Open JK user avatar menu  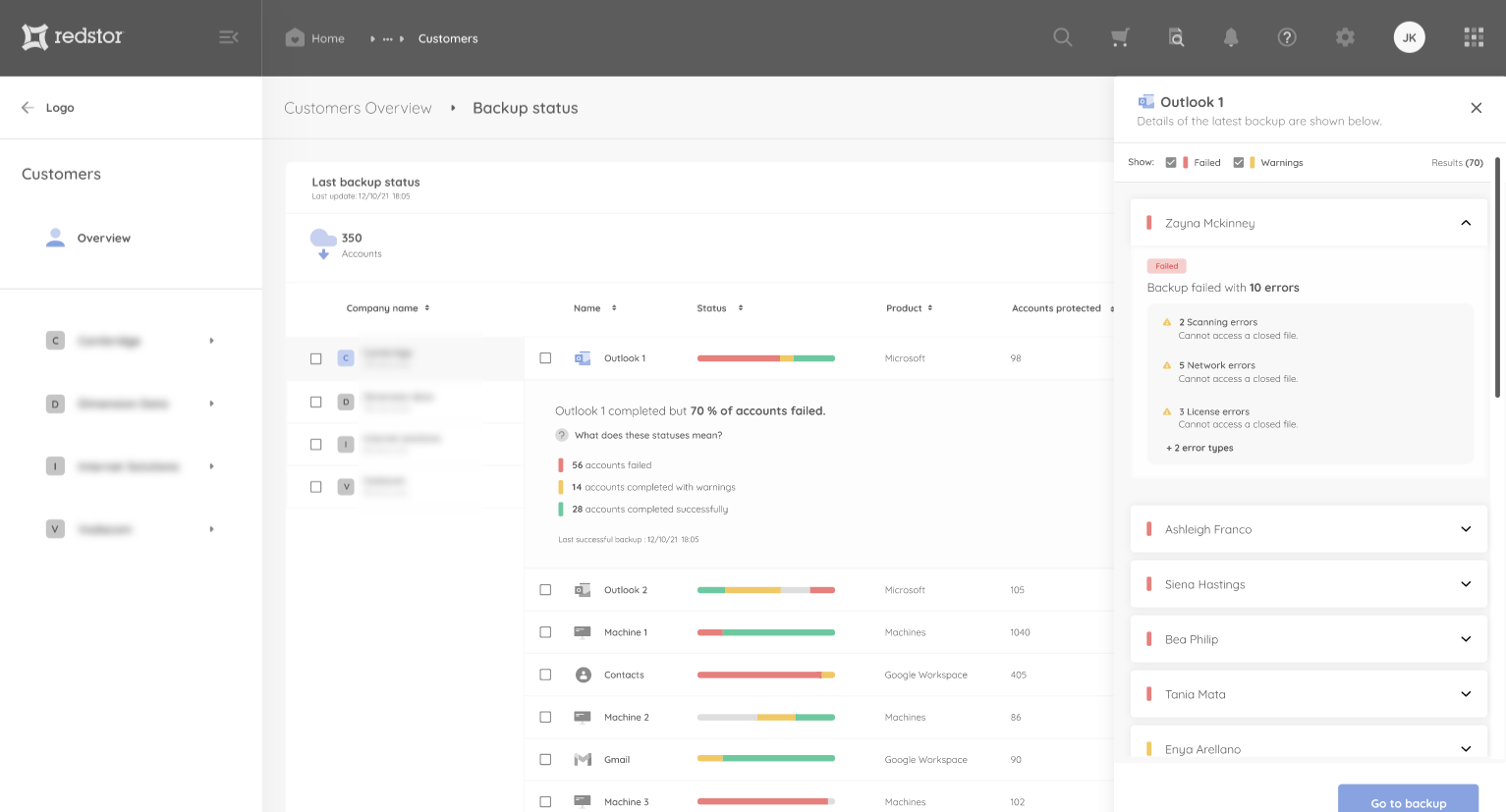pyautogui.click(x=1409, y=37)
